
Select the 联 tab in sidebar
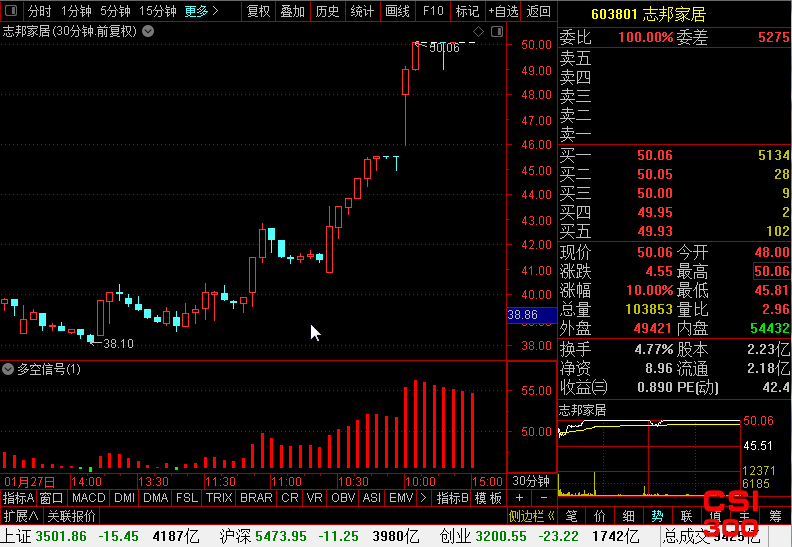pos(686,516)
